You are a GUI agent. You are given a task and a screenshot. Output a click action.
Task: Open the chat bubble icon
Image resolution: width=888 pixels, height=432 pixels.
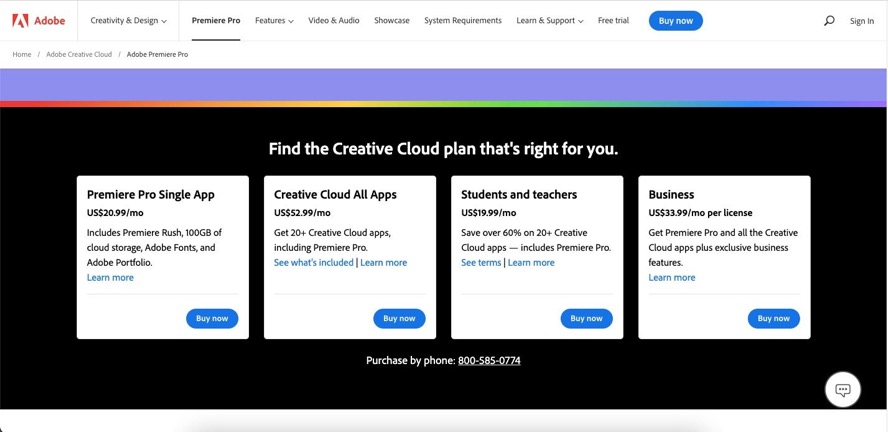843,390
